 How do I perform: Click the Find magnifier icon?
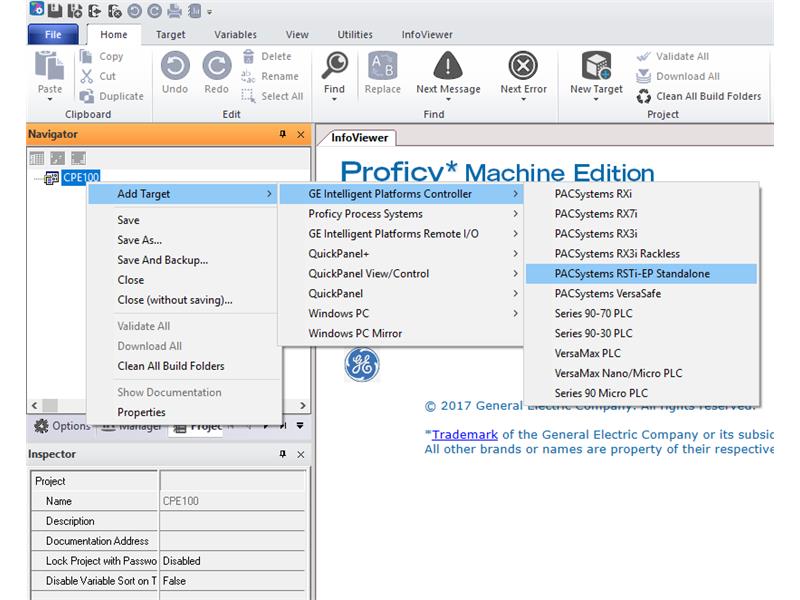coord(335,65)
